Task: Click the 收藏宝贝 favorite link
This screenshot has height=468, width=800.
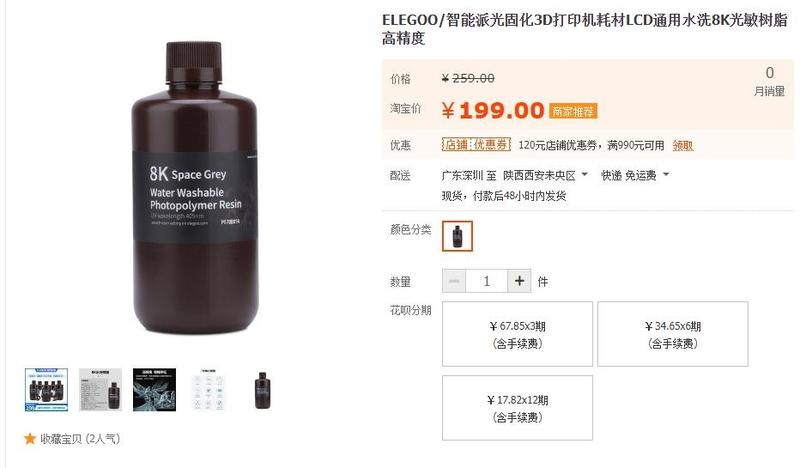Action: 80,438
